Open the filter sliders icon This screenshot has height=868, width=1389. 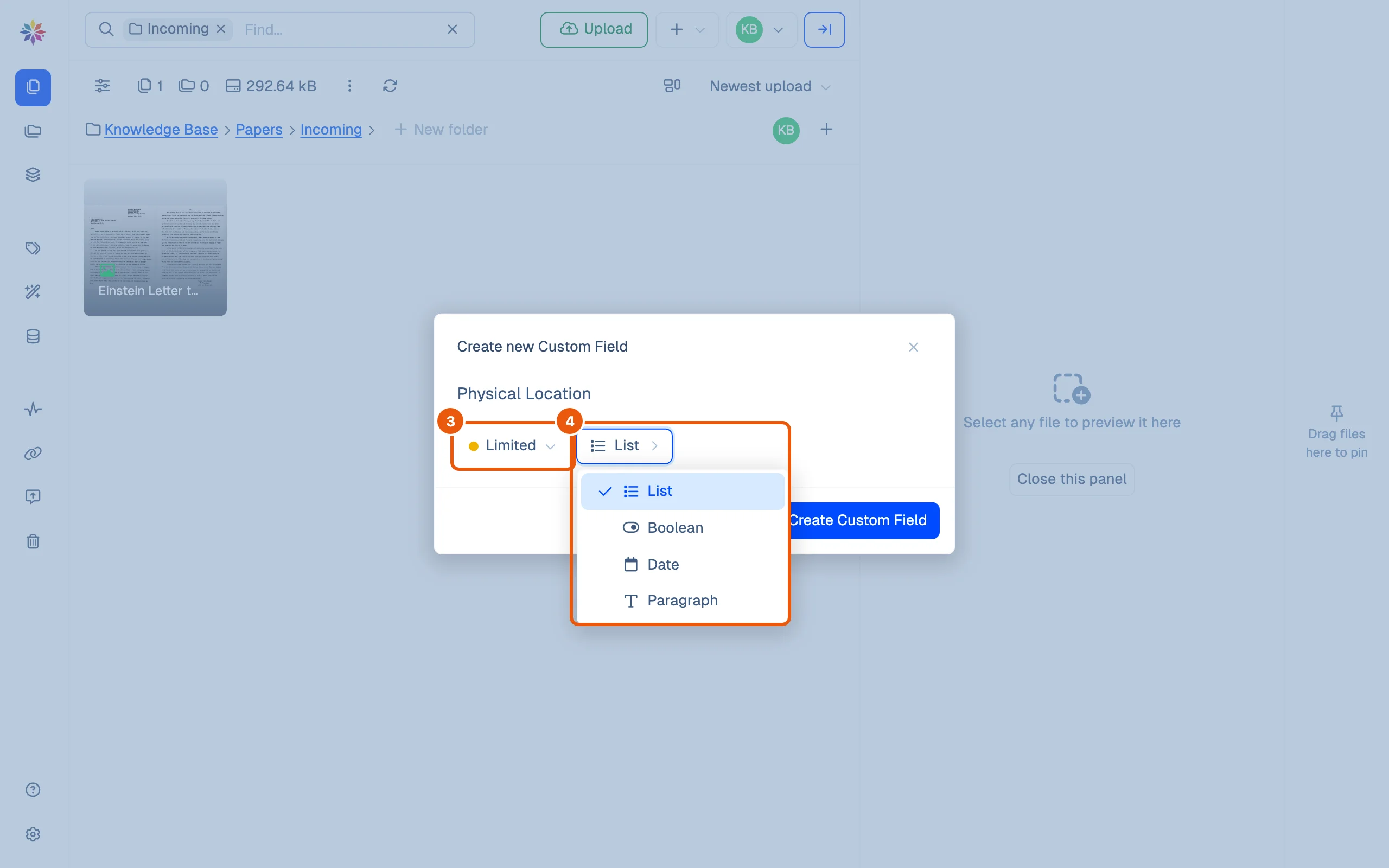click(x=102, y=86)
